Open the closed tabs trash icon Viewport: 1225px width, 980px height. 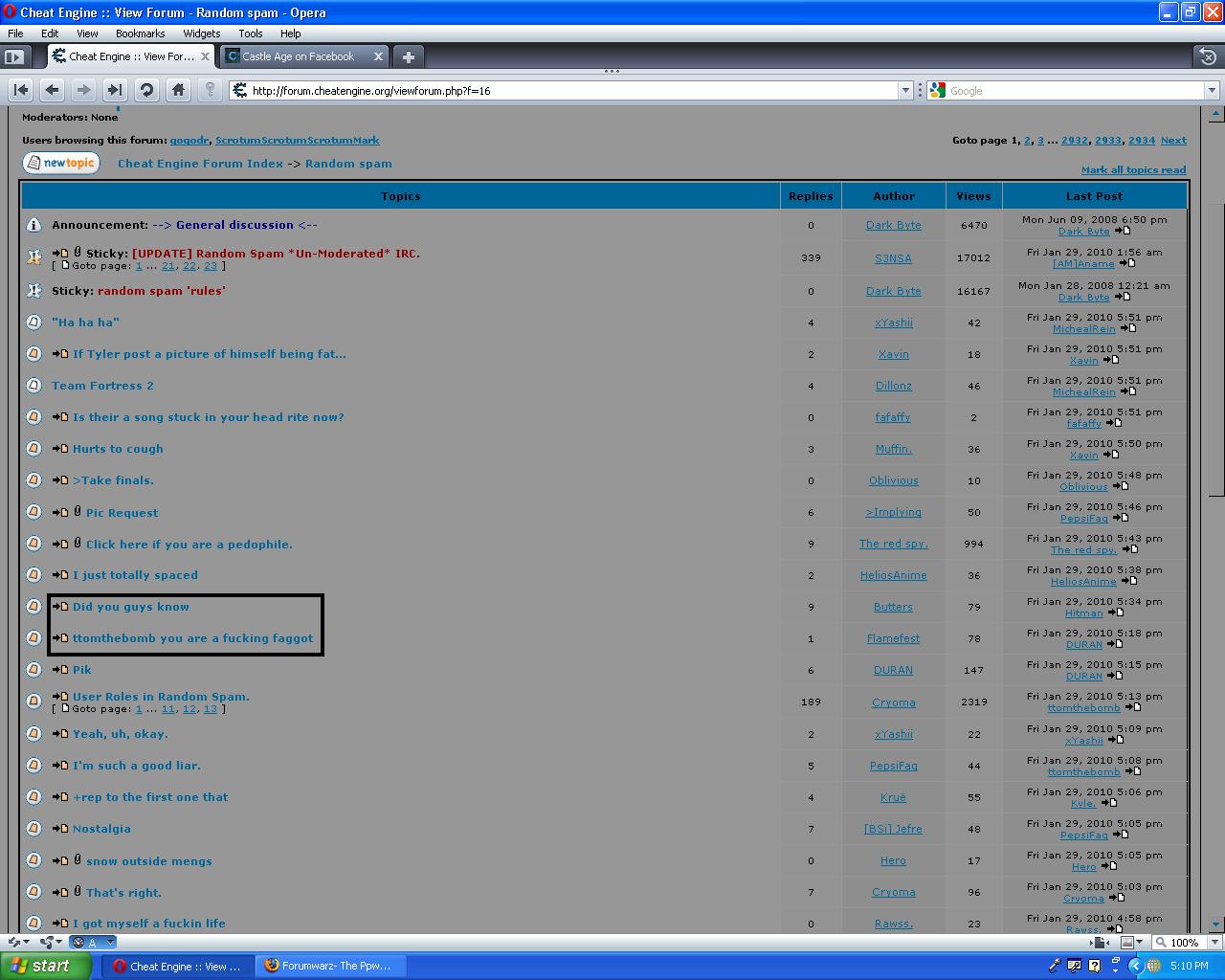[1208, 56]
